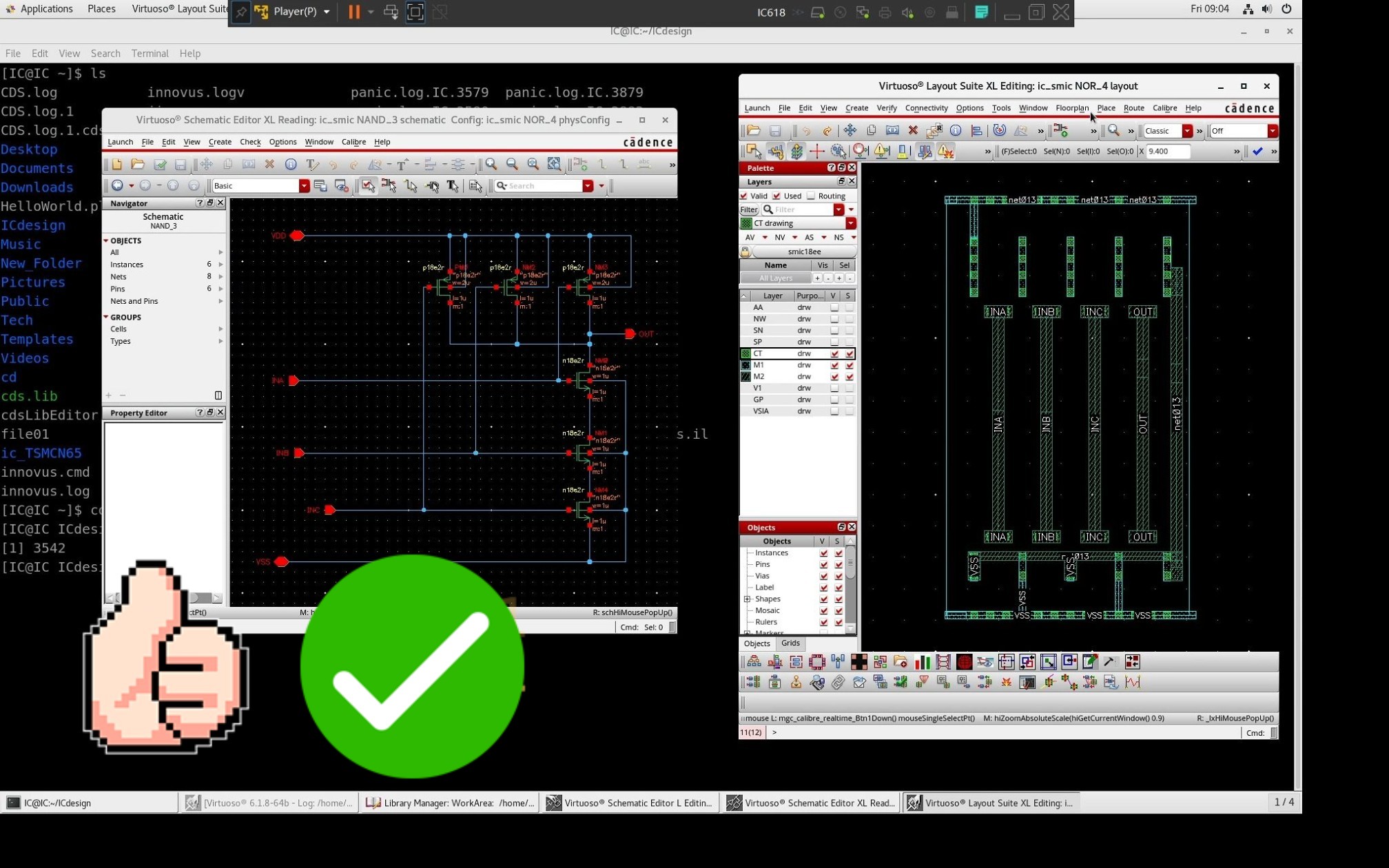The height and width of the screenshot is (868, 1389).
Task: Click the X coordinate input field
Action: tap(1168, 152)
